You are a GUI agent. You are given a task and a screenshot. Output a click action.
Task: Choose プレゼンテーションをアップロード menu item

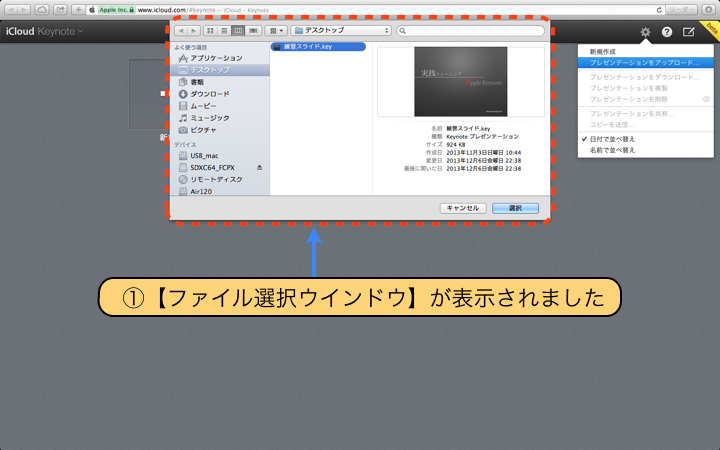point(646,62)
